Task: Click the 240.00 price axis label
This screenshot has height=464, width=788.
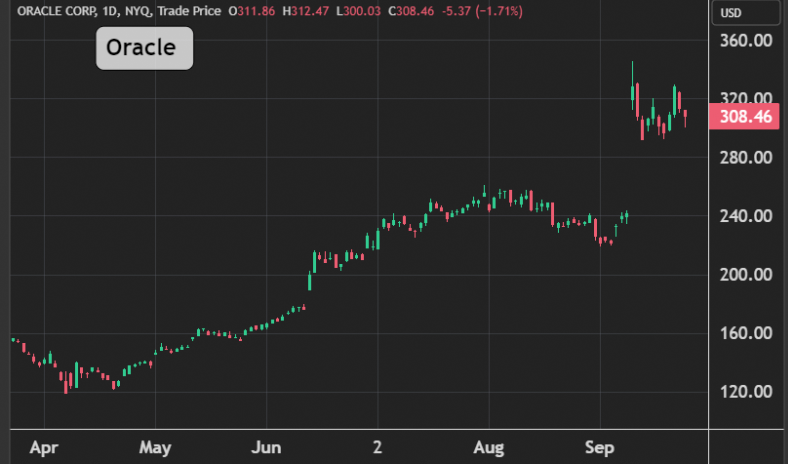Action: click(746, 216)
